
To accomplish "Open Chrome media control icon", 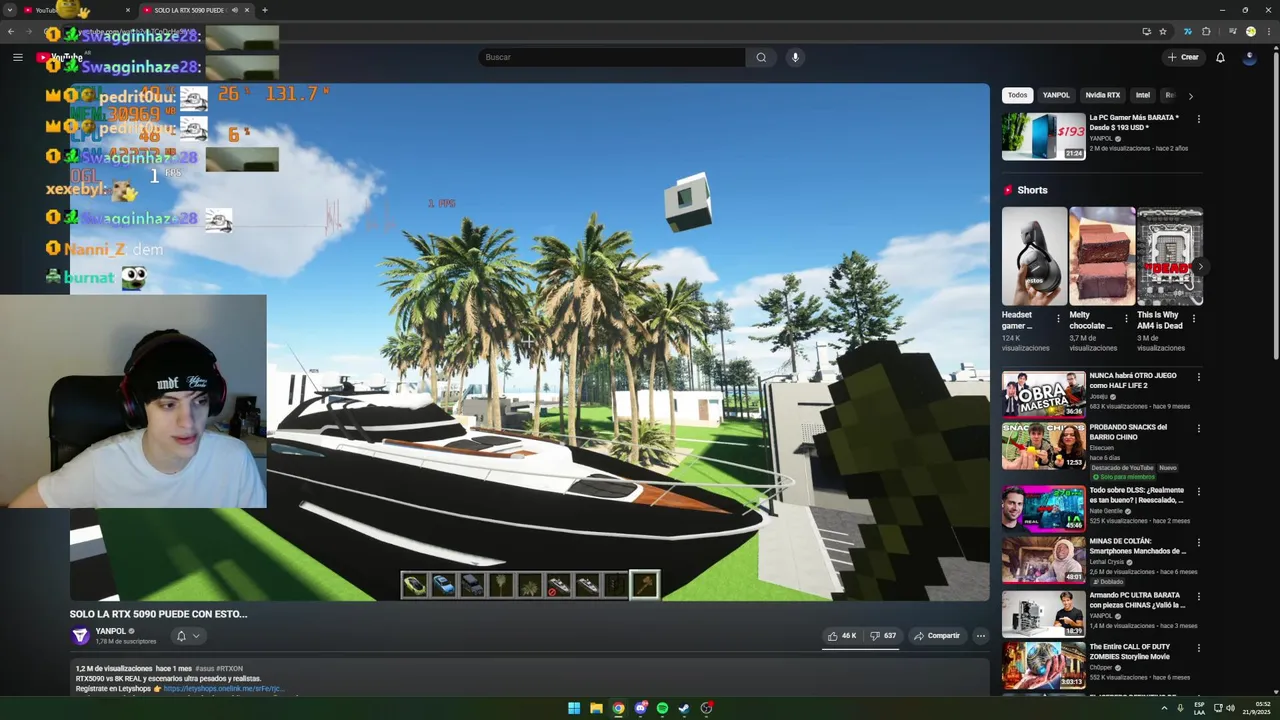I will pyautogui.click(x=1233, y=31).
